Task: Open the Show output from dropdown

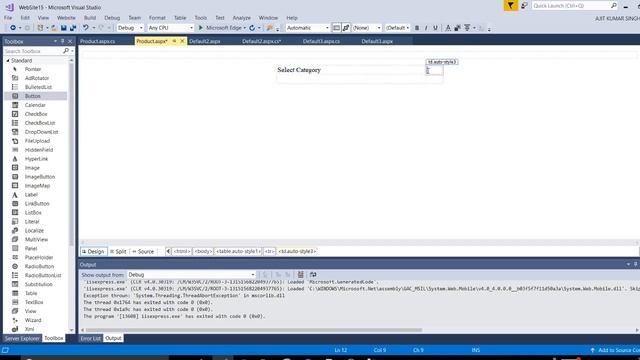Action: 191,275
